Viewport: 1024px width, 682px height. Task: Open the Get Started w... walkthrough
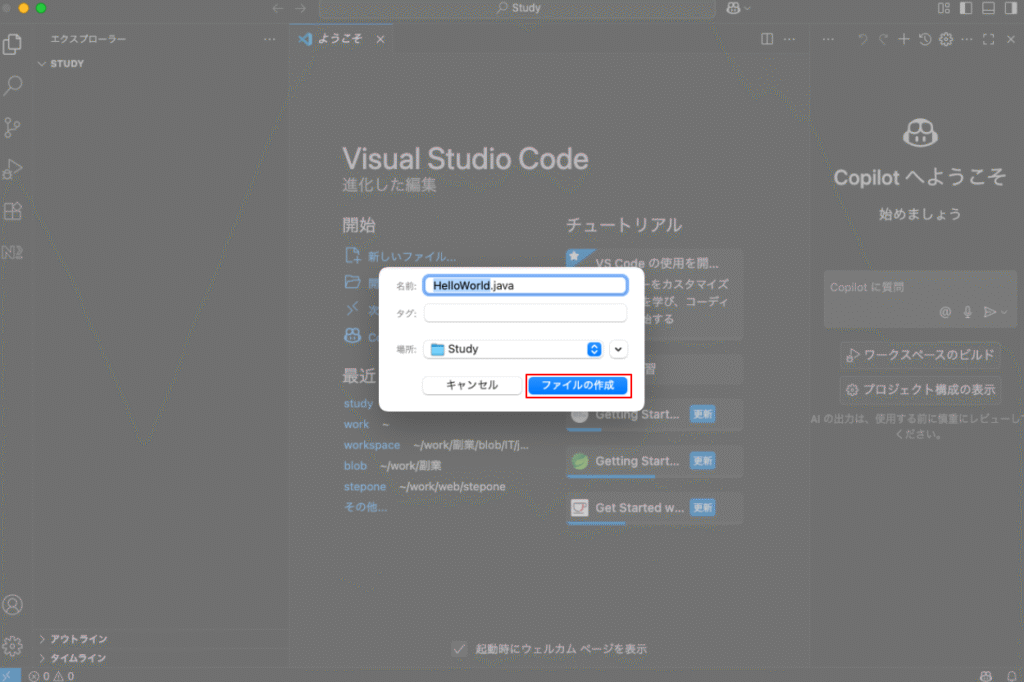pos(654,508)
